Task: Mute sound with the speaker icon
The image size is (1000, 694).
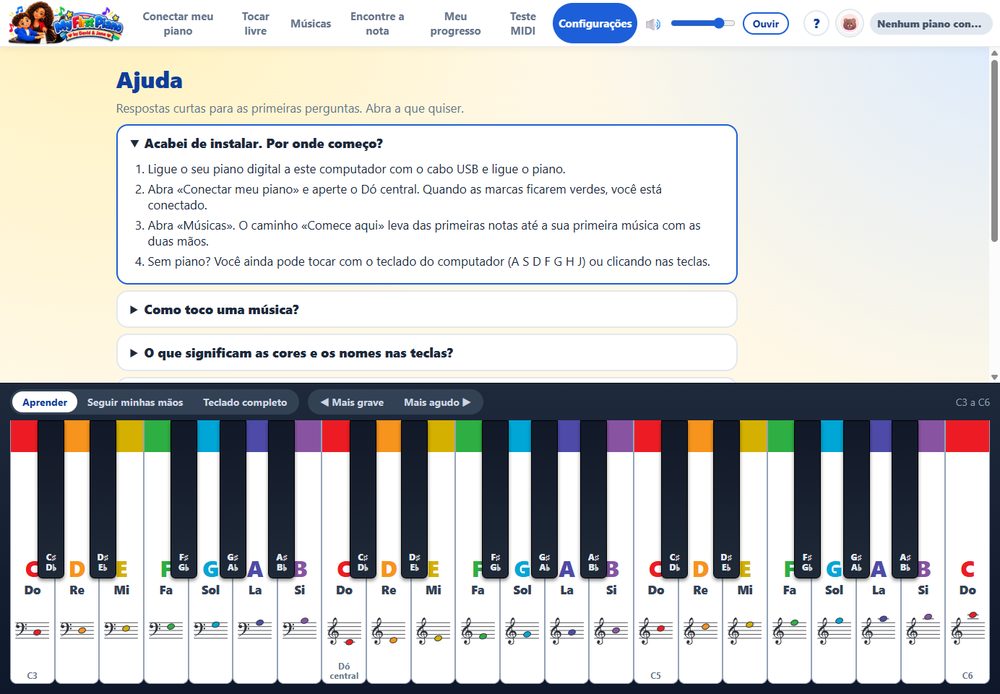Action: [x=652, y=24]
